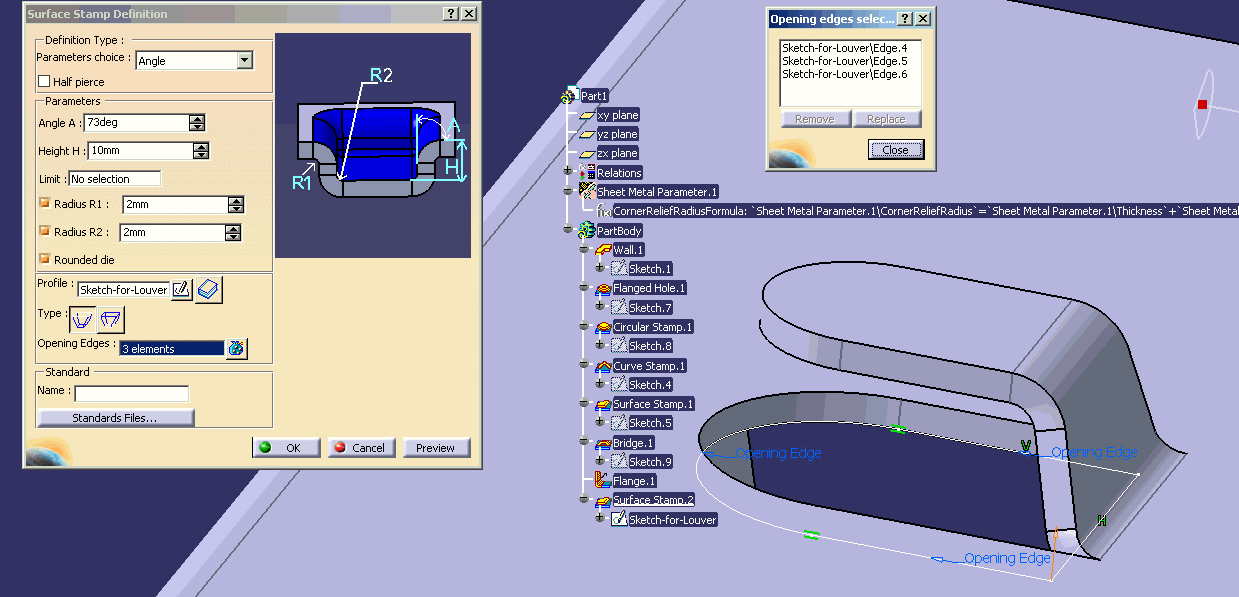Toggle the Radius R1 option
This screenshot has width=1239, height=597.
click(44, 203)
